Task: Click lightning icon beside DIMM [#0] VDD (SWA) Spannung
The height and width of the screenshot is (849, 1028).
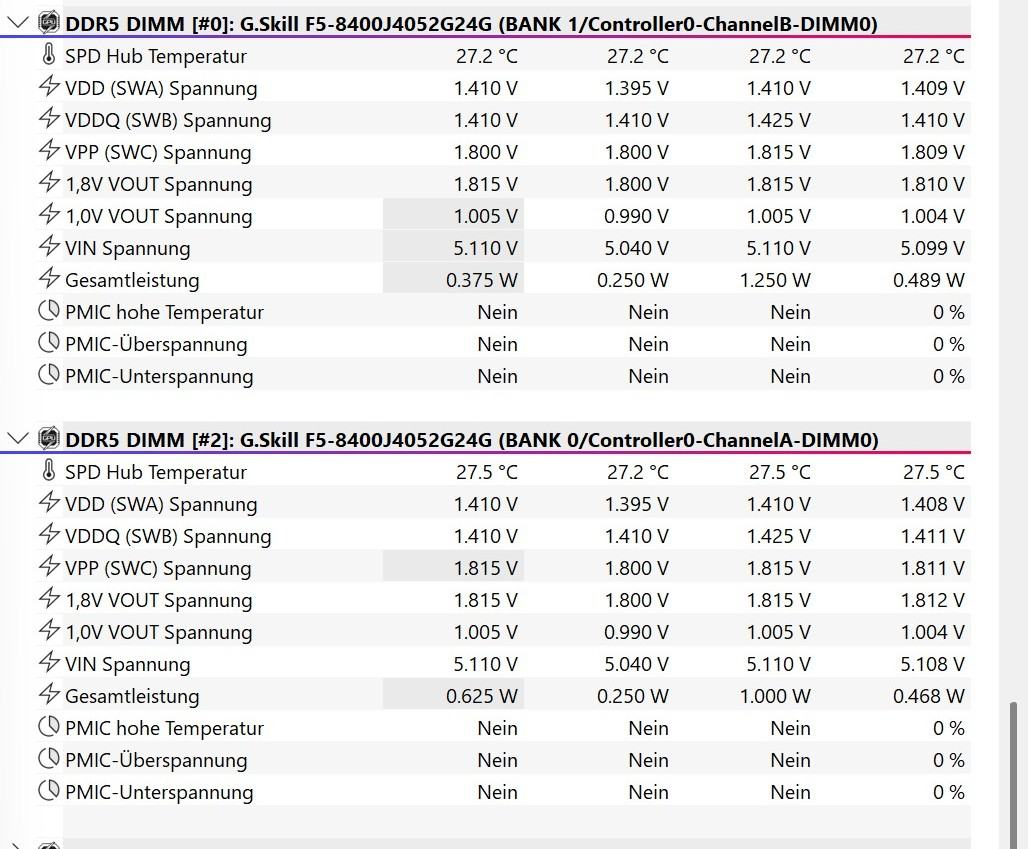Action: click(x=49, y=87)
